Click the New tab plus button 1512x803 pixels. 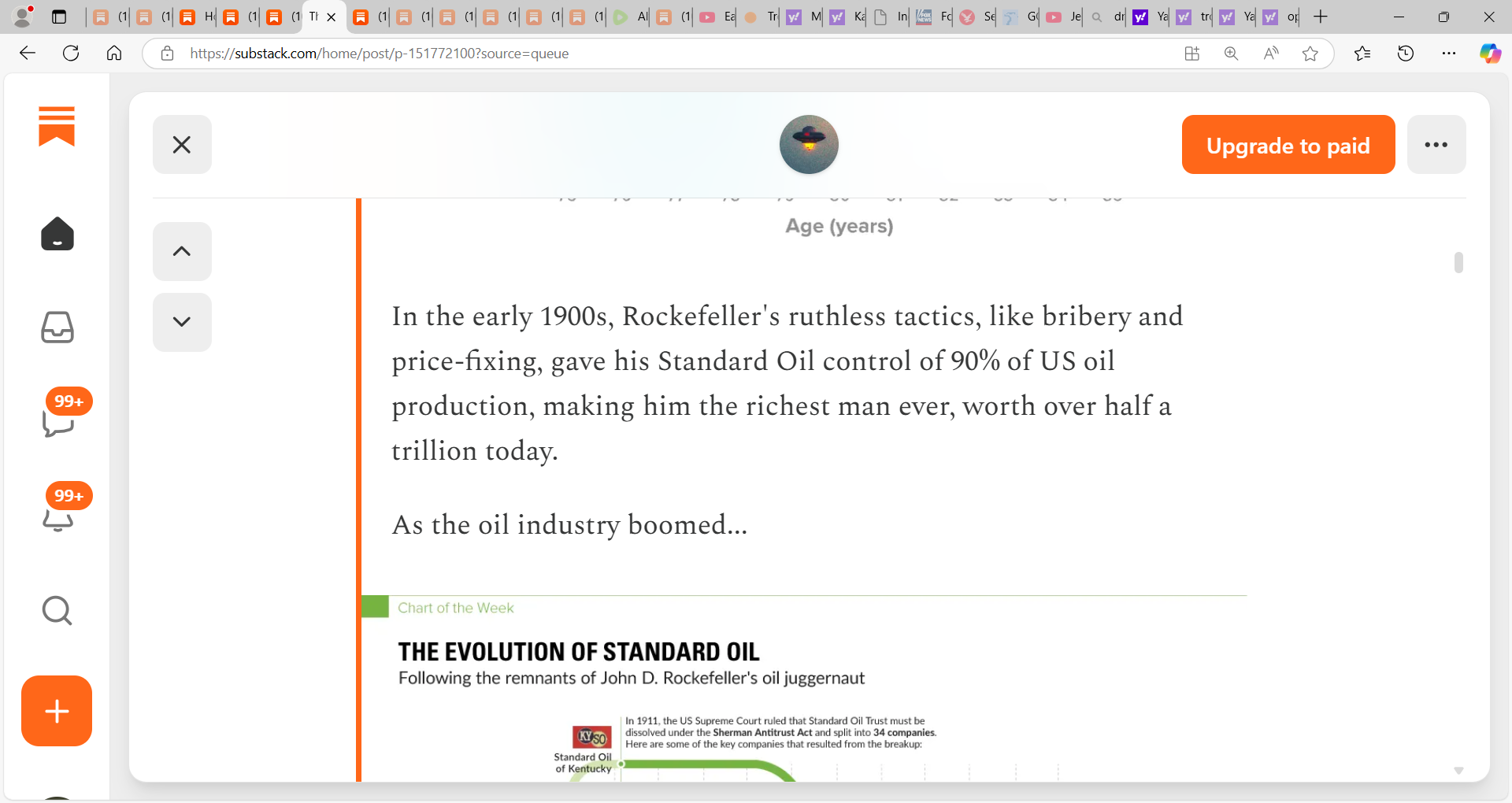[x=1321, y=17]
